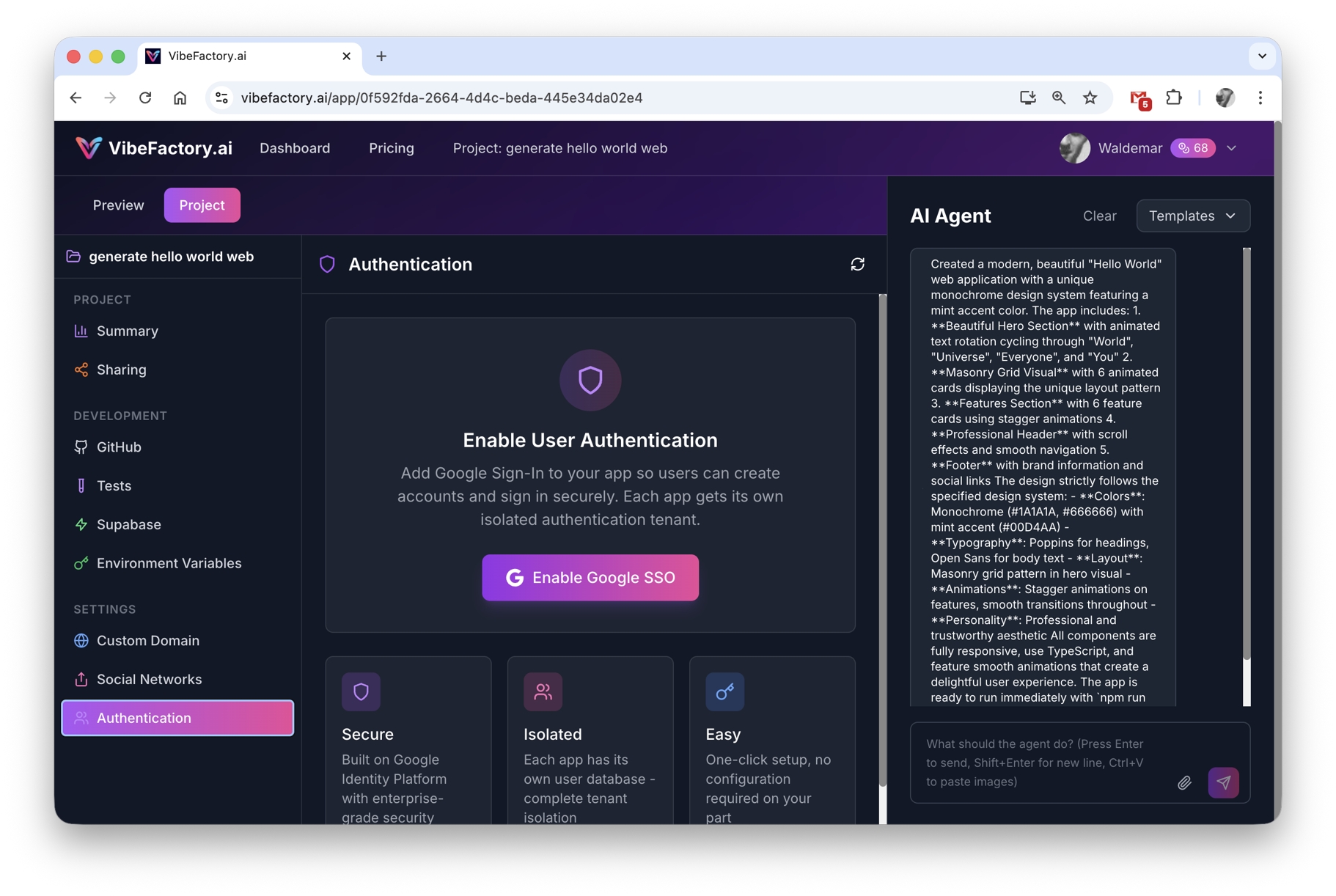This screenshot has height=896, width=1336.
Task: Select the Sharing icon in sidebar
Action: 81,370
